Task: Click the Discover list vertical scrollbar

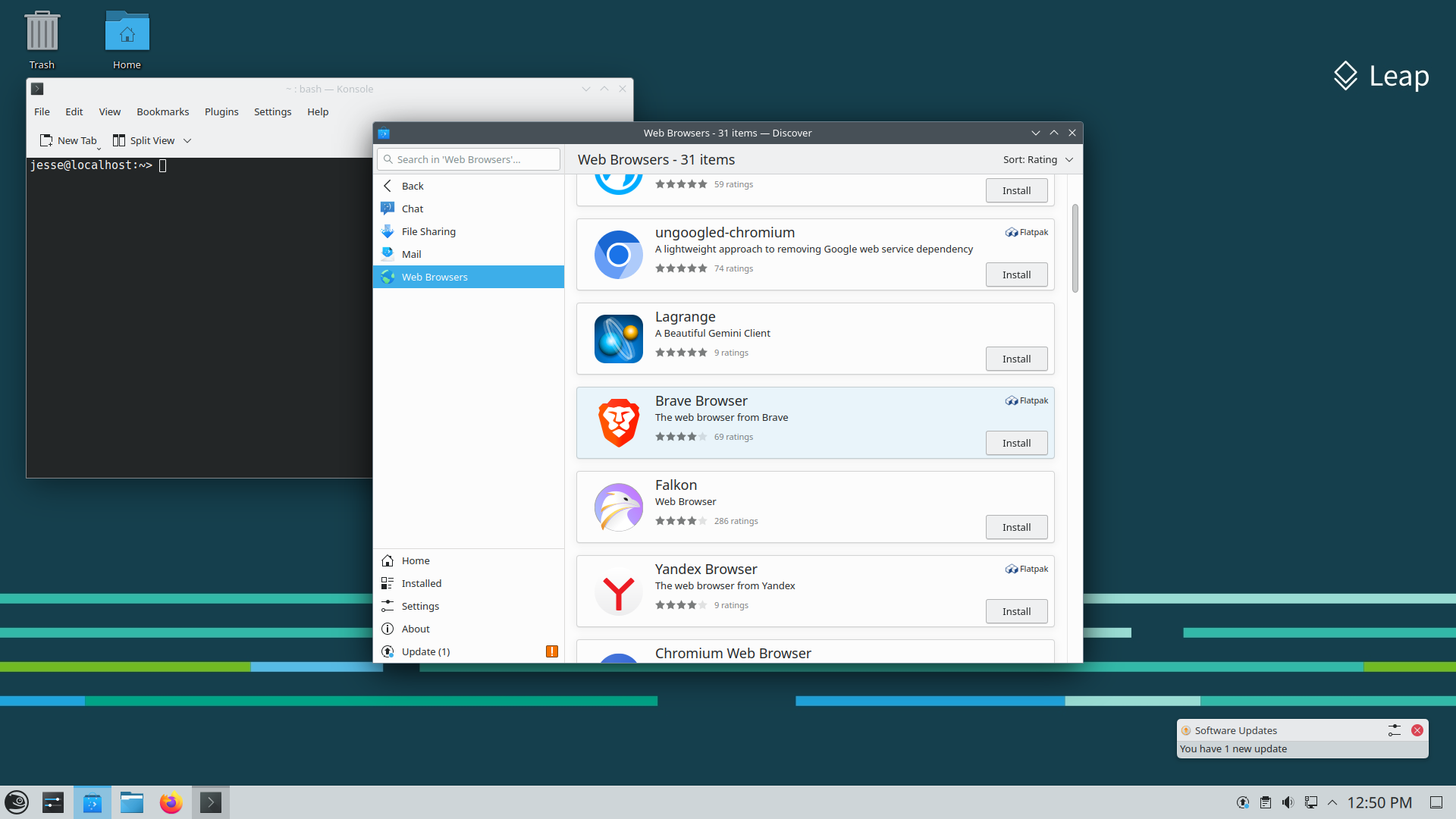Action: (1075, 248)
